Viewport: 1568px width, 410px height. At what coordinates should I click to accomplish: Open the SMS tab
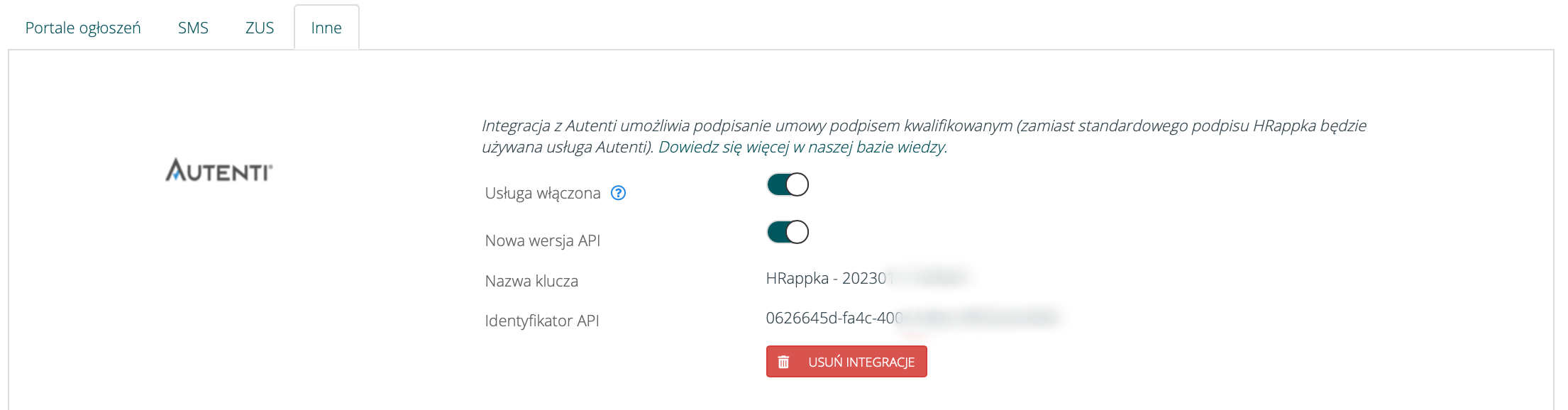193,28
